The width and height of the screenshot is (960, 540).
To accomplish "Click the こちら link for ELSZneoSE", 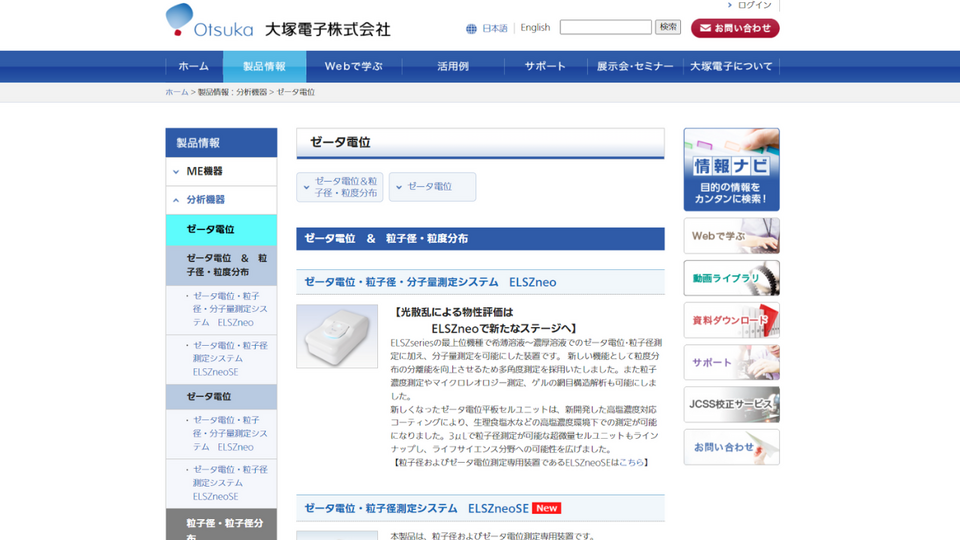I will pyautogui.click(x=631, y=463).
